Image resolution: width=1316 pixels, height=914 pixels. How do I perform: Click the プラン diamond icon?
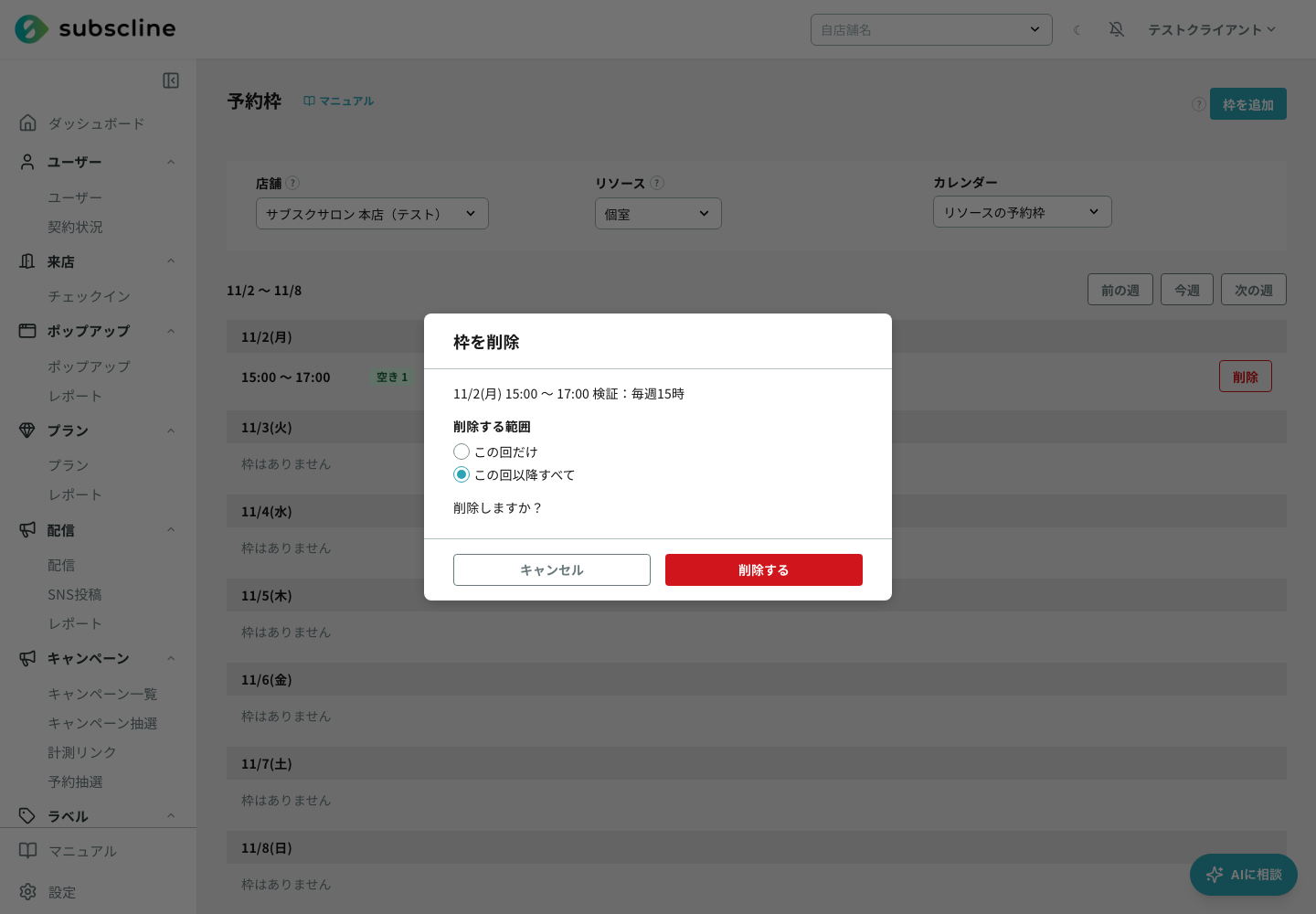tap(27, 430)
